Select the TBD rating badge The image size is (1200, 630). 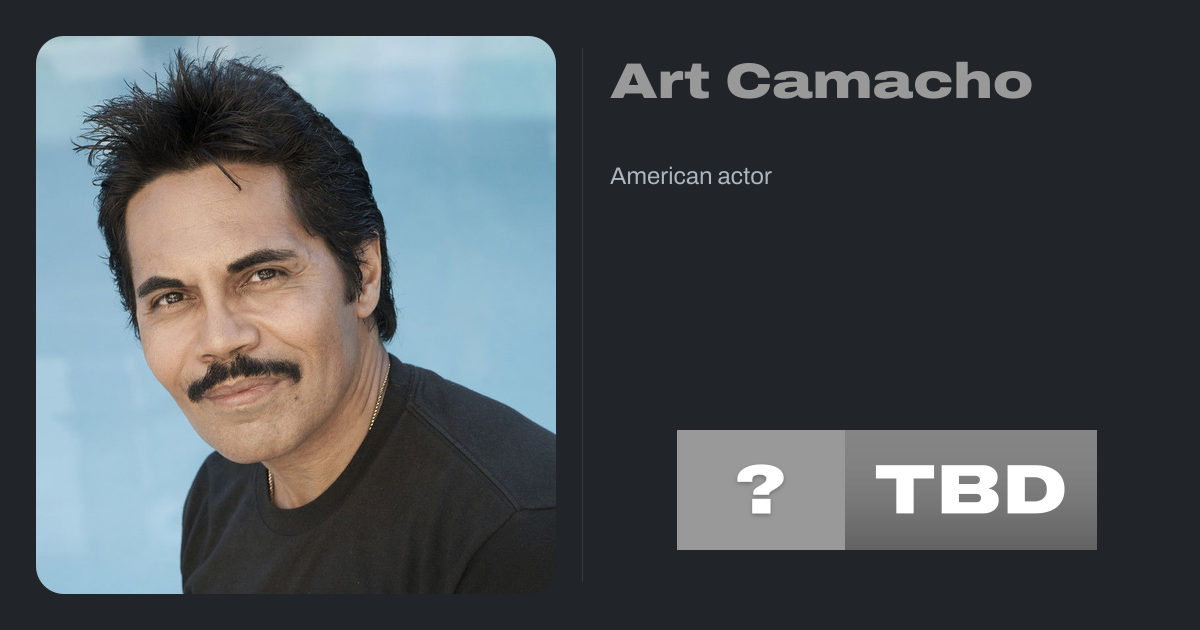(971, 490)
